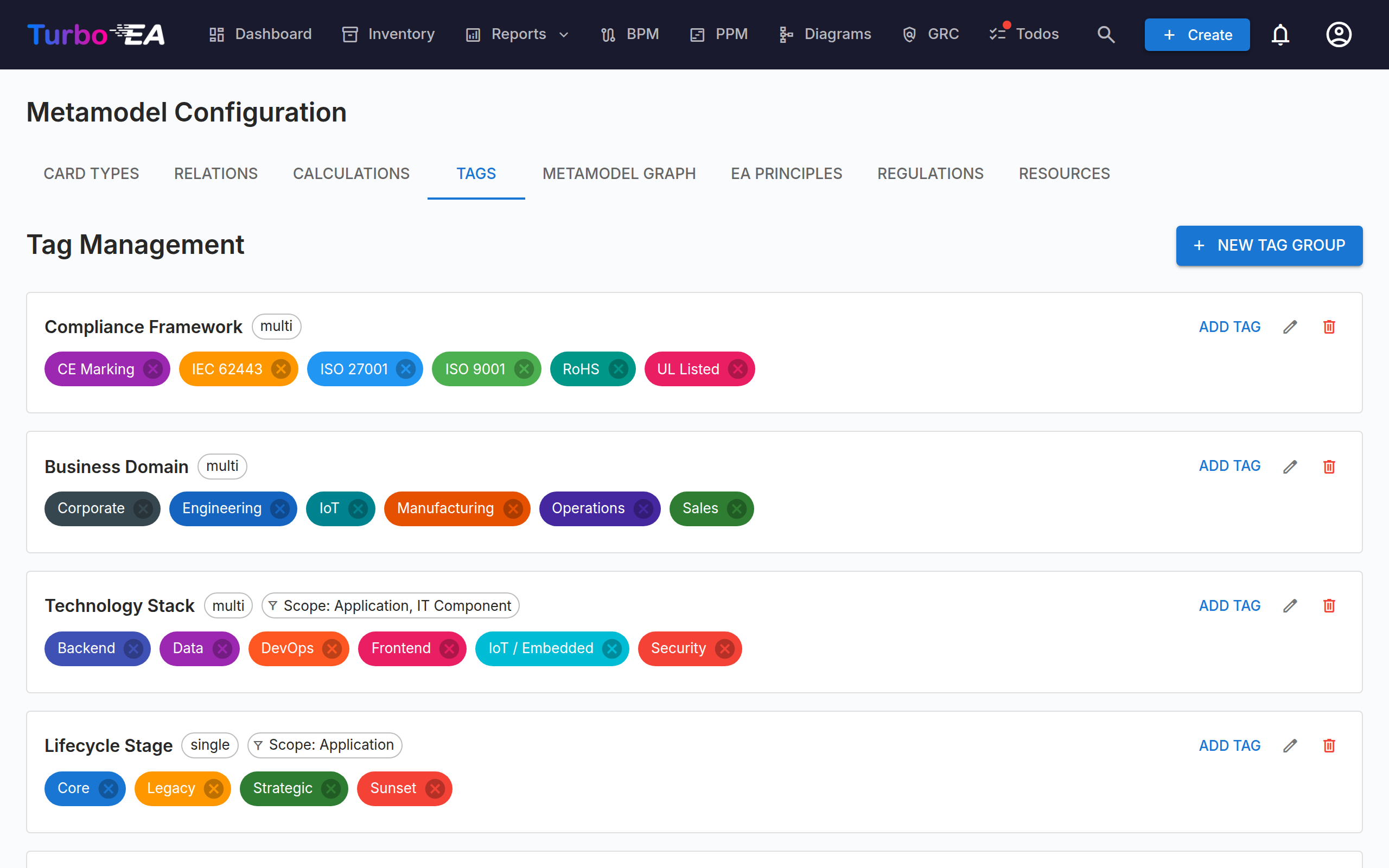Delete the Lifecycle Stage tag group
This screenshot has width=1389, height=868.
1329,745
